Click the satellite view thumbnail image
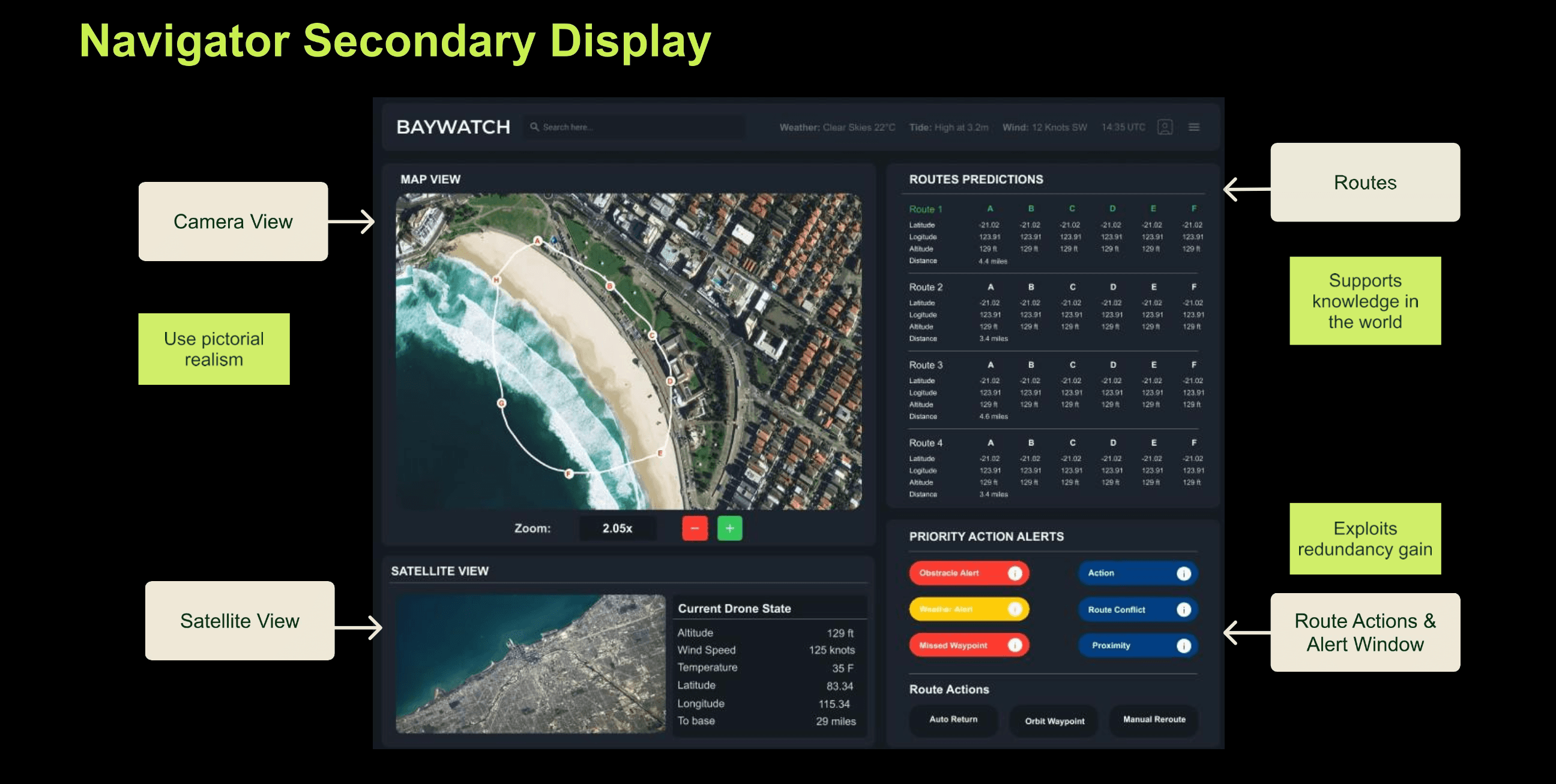The height and width of the screenshot is (784, 1556). point(530,663)
